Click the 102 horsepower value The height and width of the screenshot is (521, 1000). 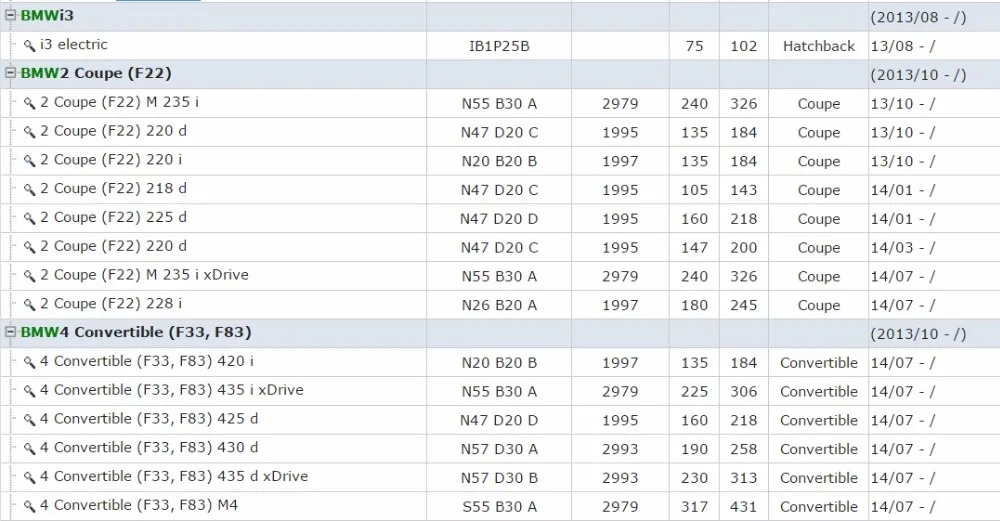click(x=744, y=46)
